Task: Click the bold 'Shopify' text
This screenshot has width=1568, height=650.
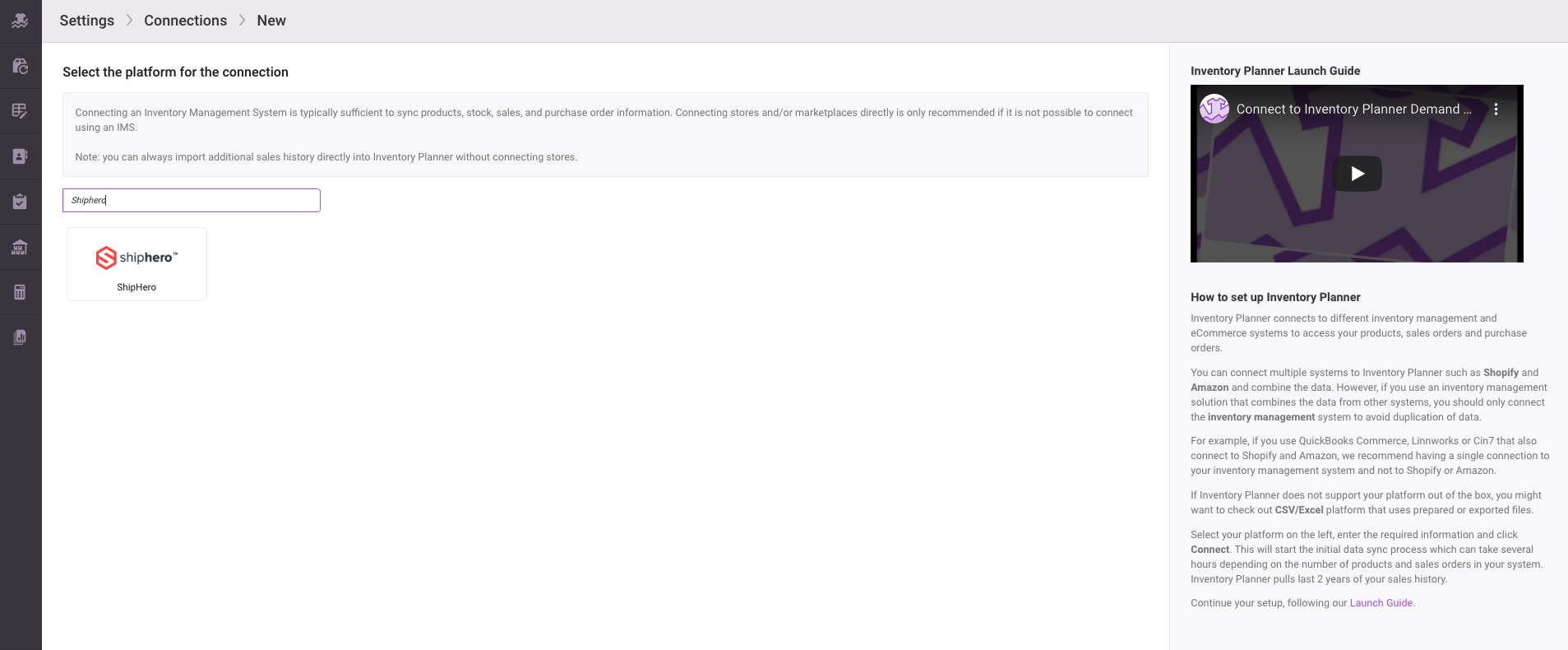Action: 1501,373
